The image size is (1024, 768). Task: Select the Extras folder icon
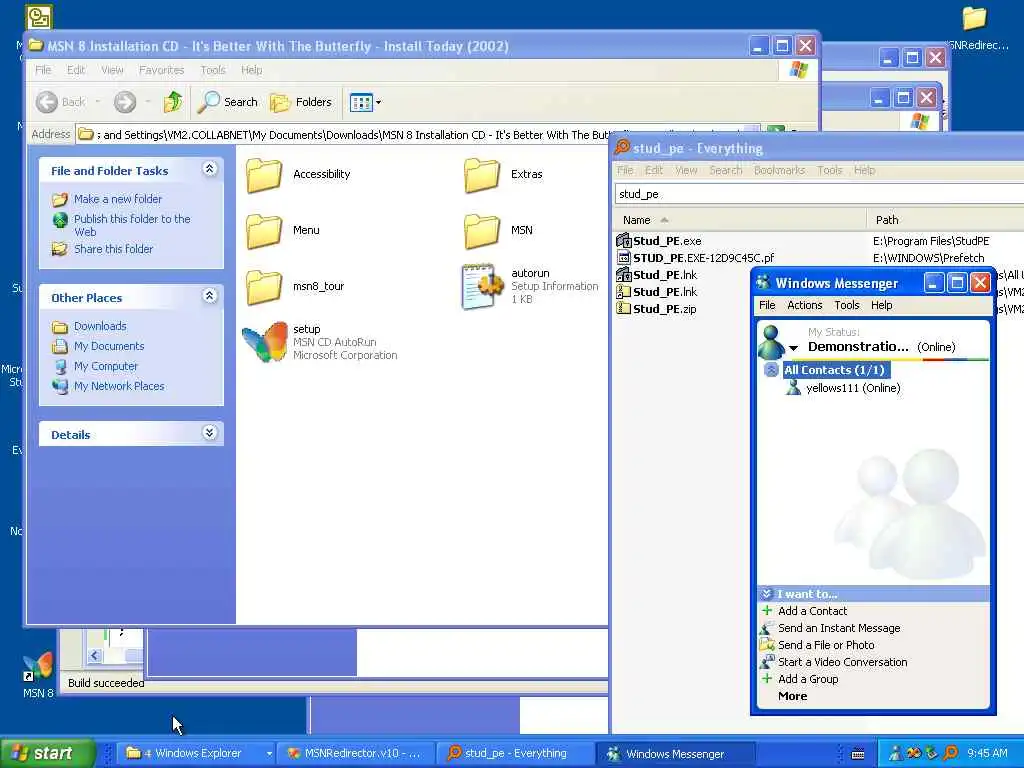(482, 175)
